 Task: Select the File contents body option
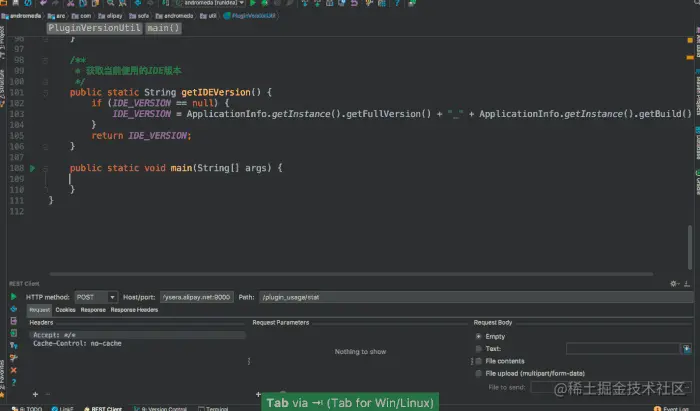[479, 361]
